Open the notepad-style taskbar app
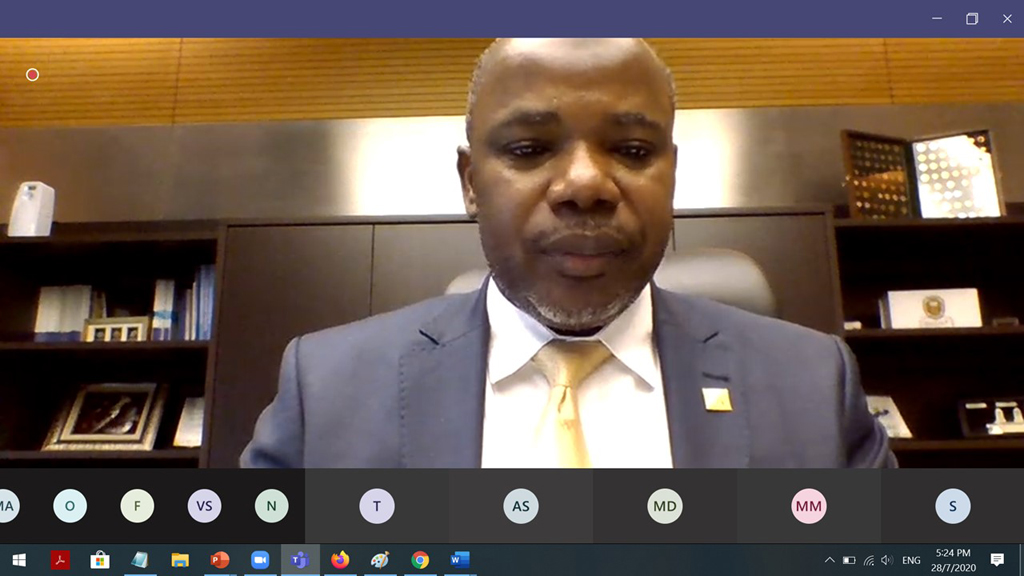 click(140, 560)
